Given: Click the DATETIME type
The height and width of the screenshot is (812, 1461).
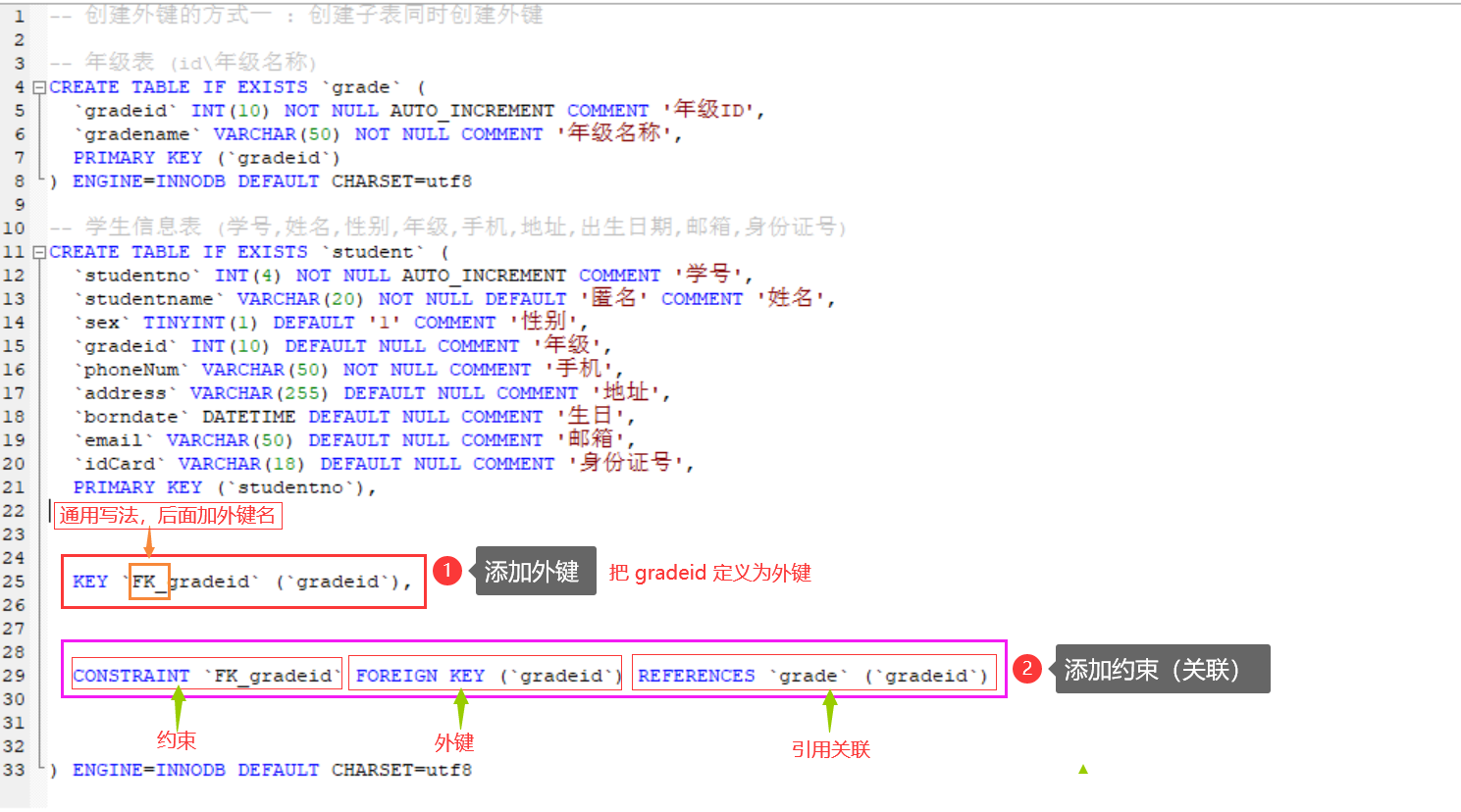Looking at the screenshot, I should [248, 417].
